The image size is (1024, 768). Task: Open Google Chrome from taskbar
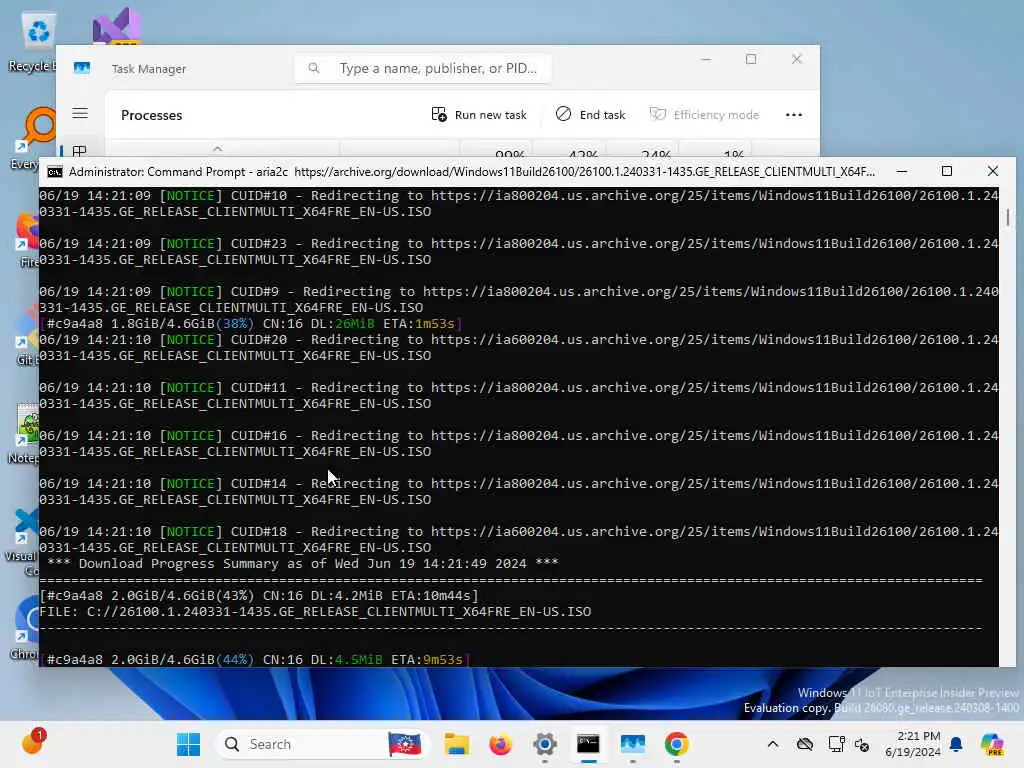click(x=677, y=744)
